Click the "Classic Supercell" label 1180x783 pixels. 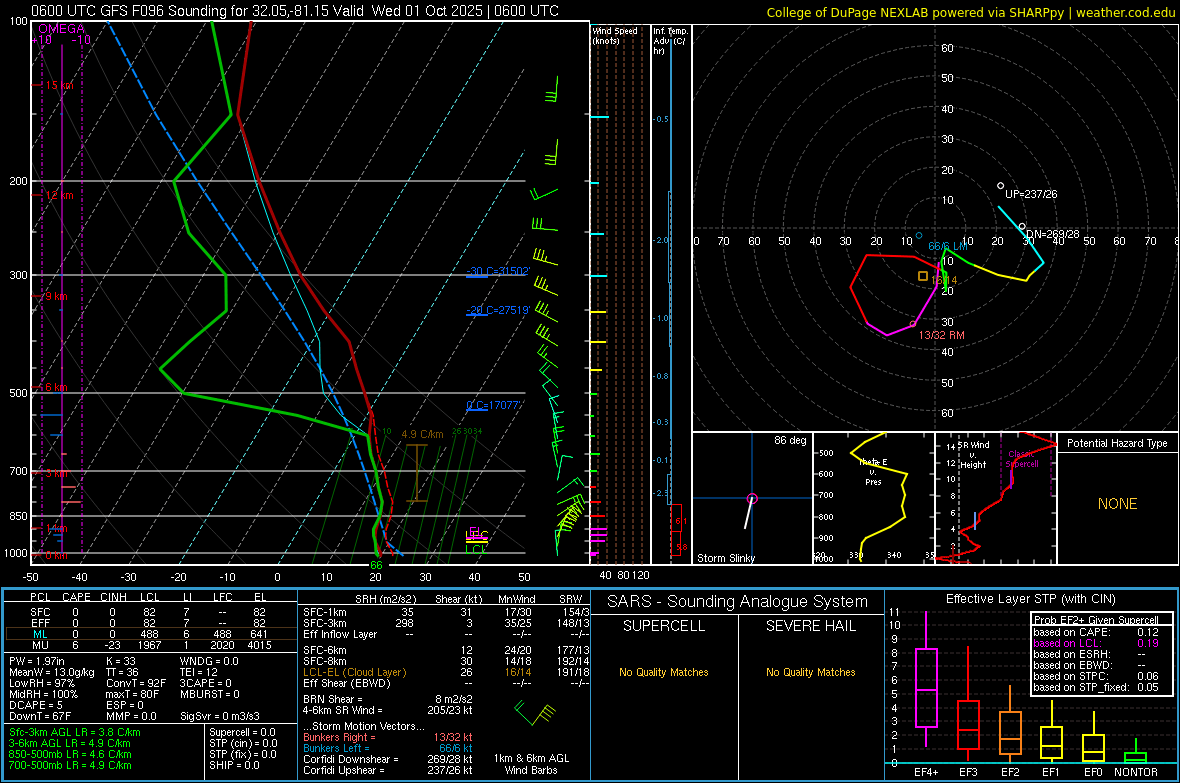1021,459
